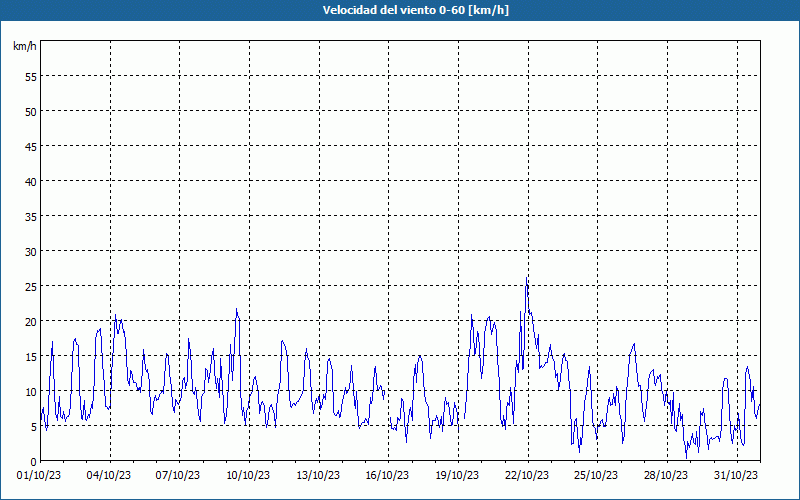Select the date label 07/10/23

pos(178,475)
